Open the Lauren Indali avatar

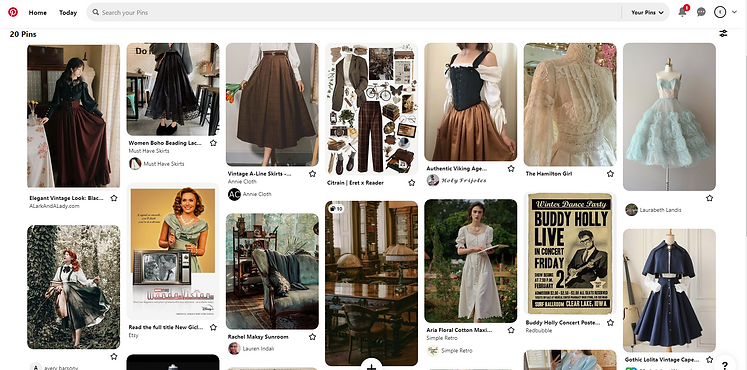point(234,349)
